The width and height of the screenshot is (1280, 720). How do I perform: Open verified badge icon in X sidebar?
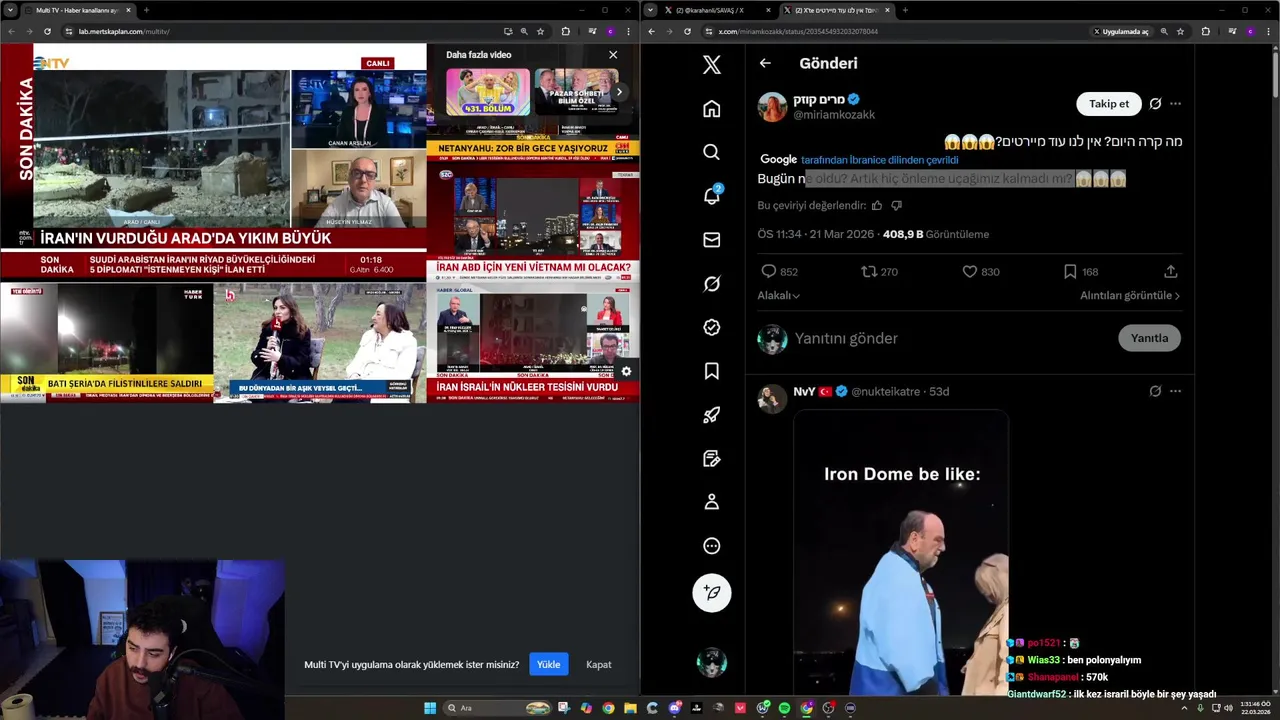(711, 327)
